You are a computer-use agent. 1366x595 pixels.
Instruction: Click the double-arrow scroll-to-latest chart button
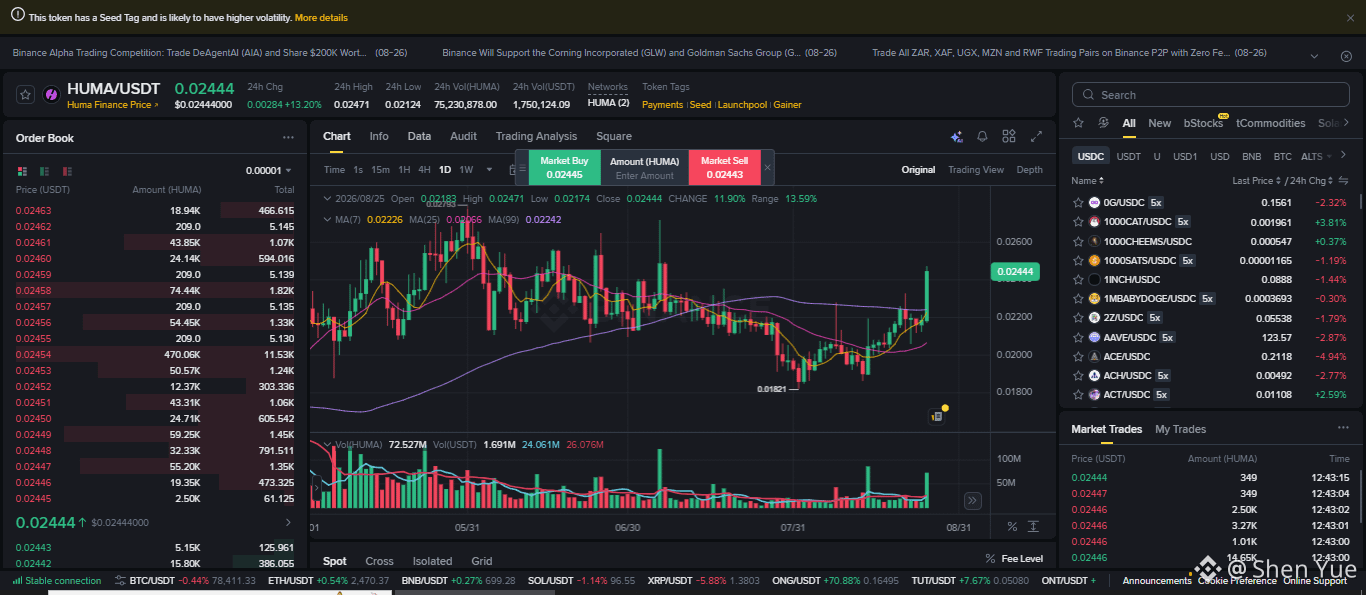pos(972,501)
